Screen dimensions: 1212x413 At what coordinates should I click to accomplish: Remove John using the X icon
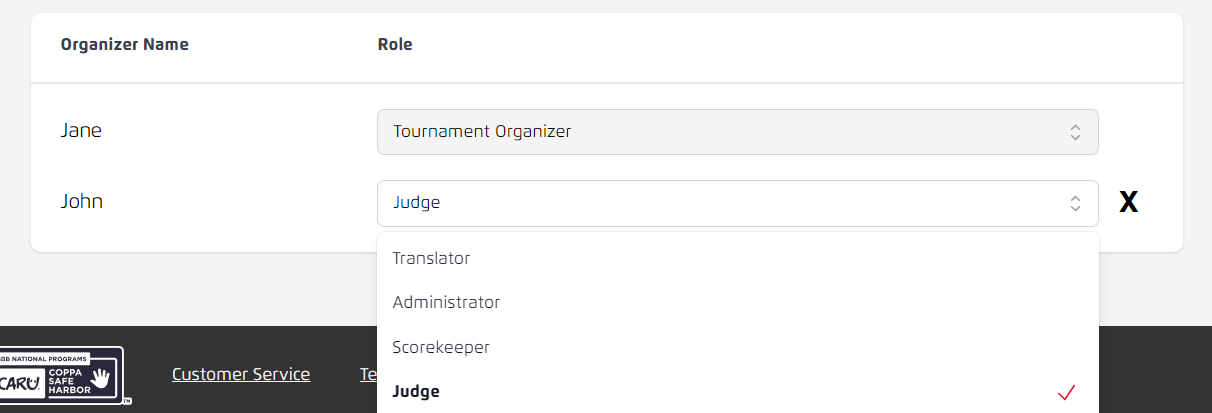tap(1128, 203)
